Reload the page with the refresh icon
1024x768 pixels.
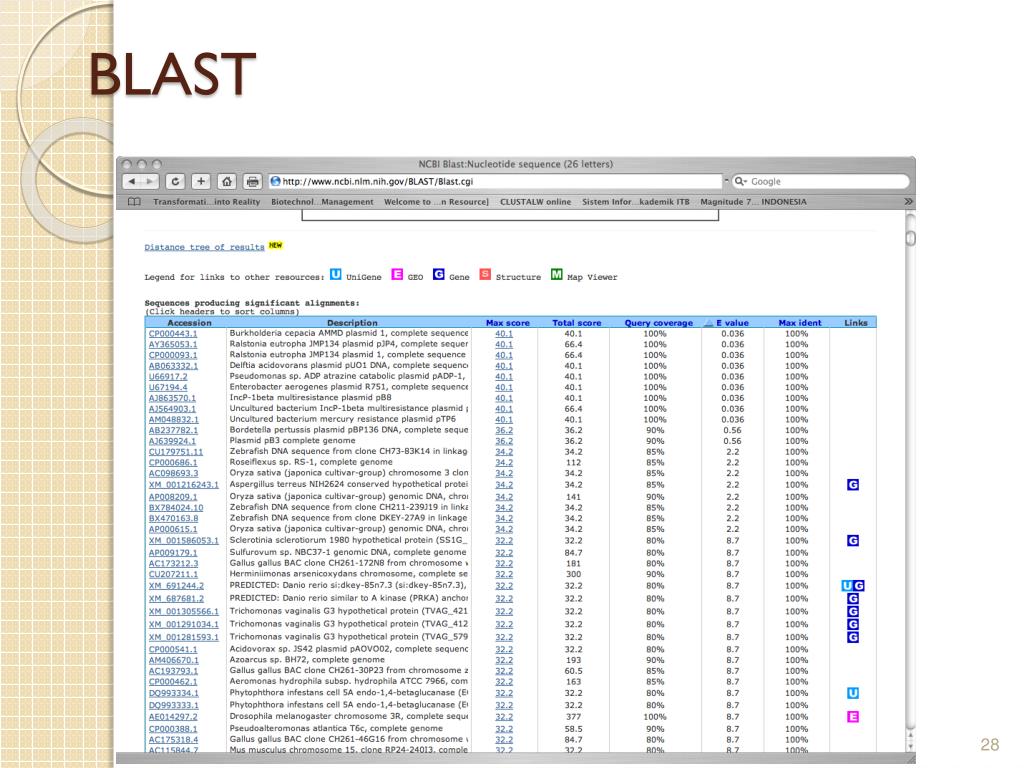point(175,182)
